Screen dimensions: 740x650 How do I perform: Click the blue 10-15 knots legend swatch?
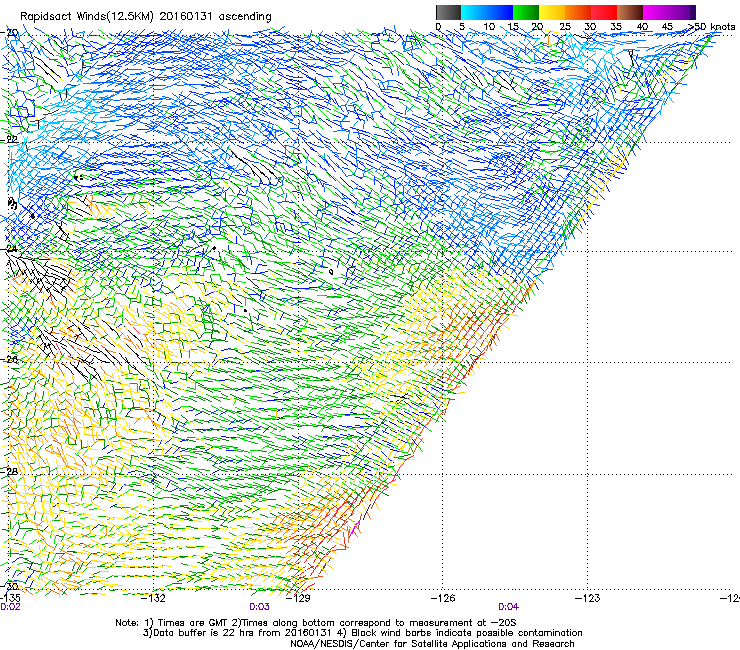[500, 12]
